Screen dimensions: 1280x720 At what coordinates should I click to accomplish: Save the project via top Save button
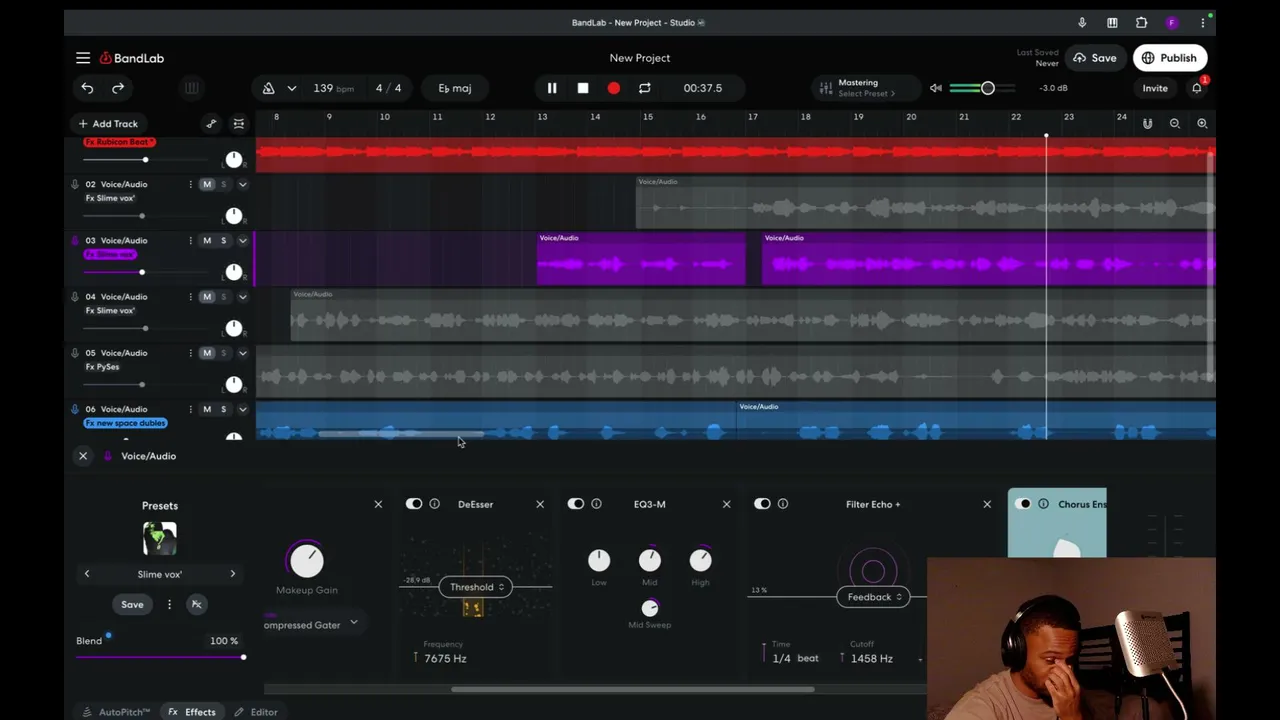[x=1095, y=58]
